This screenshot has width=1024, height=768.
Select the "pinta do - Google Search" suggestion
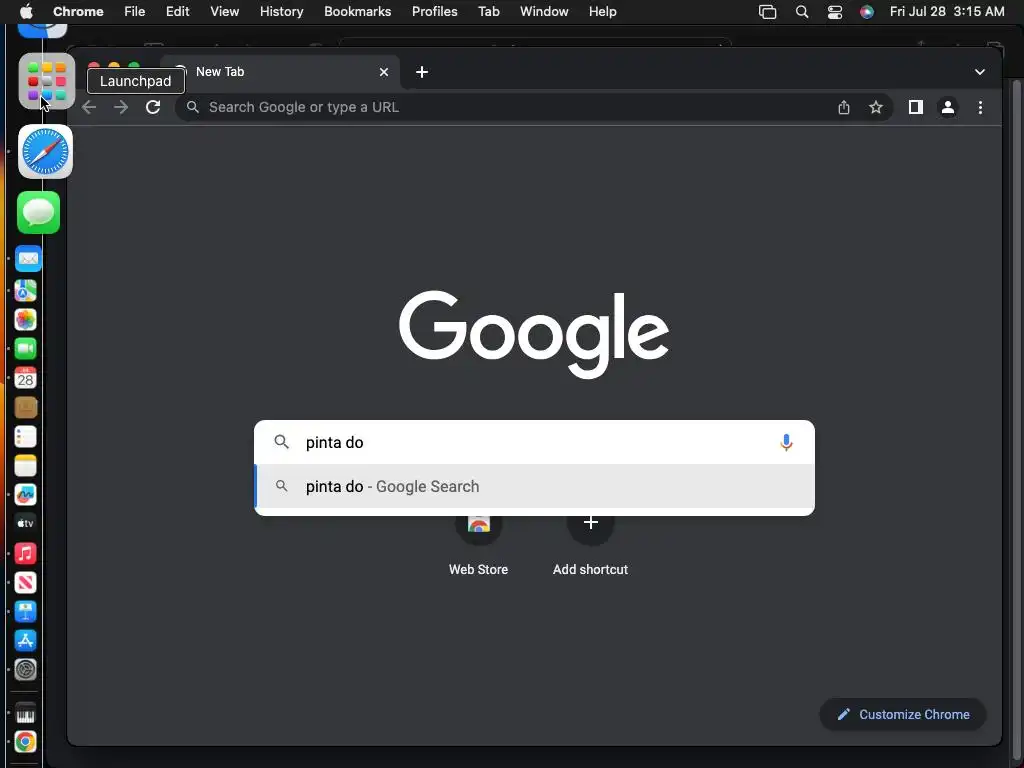point(534,487)
